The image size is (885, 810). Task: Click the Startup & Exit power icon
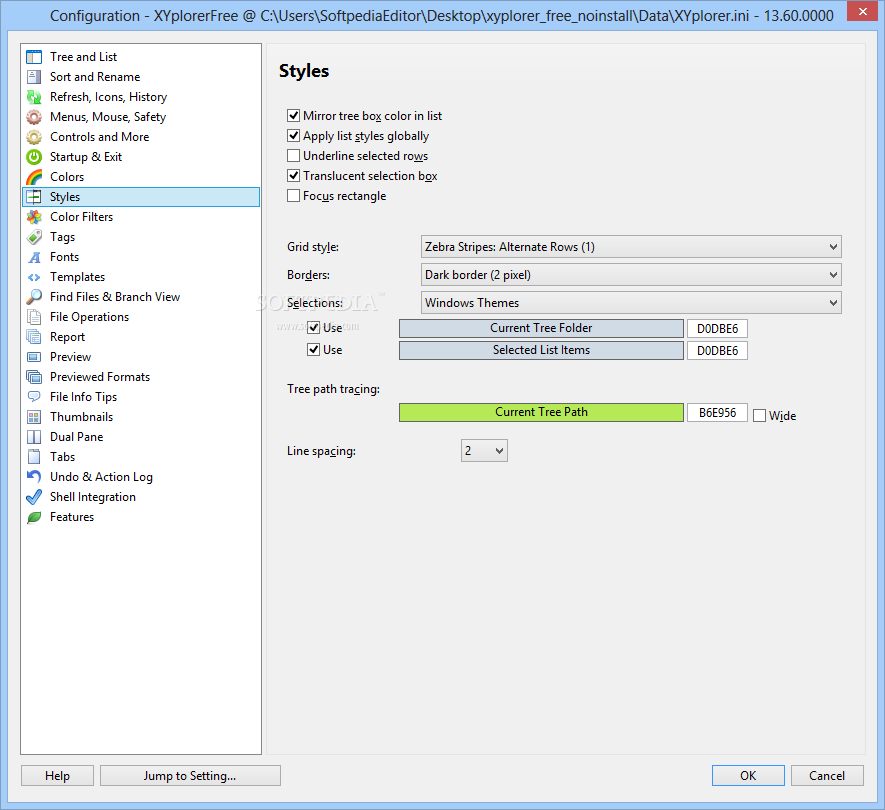tap(34, 157)
